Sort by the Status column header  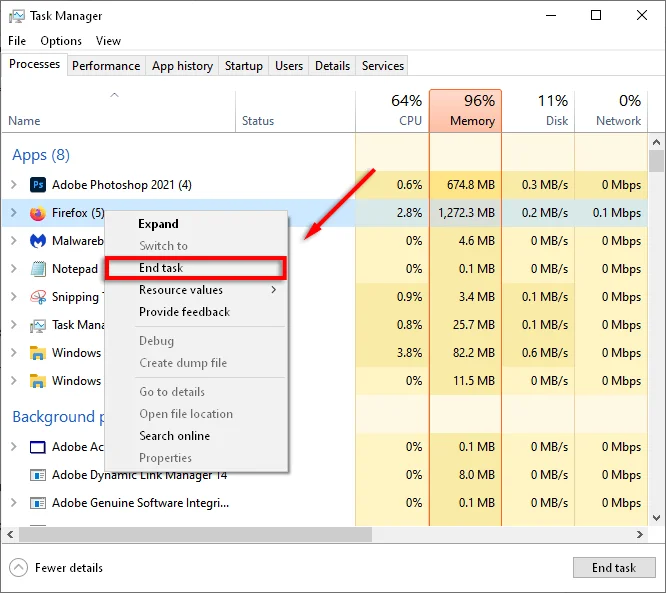[296, 110]
